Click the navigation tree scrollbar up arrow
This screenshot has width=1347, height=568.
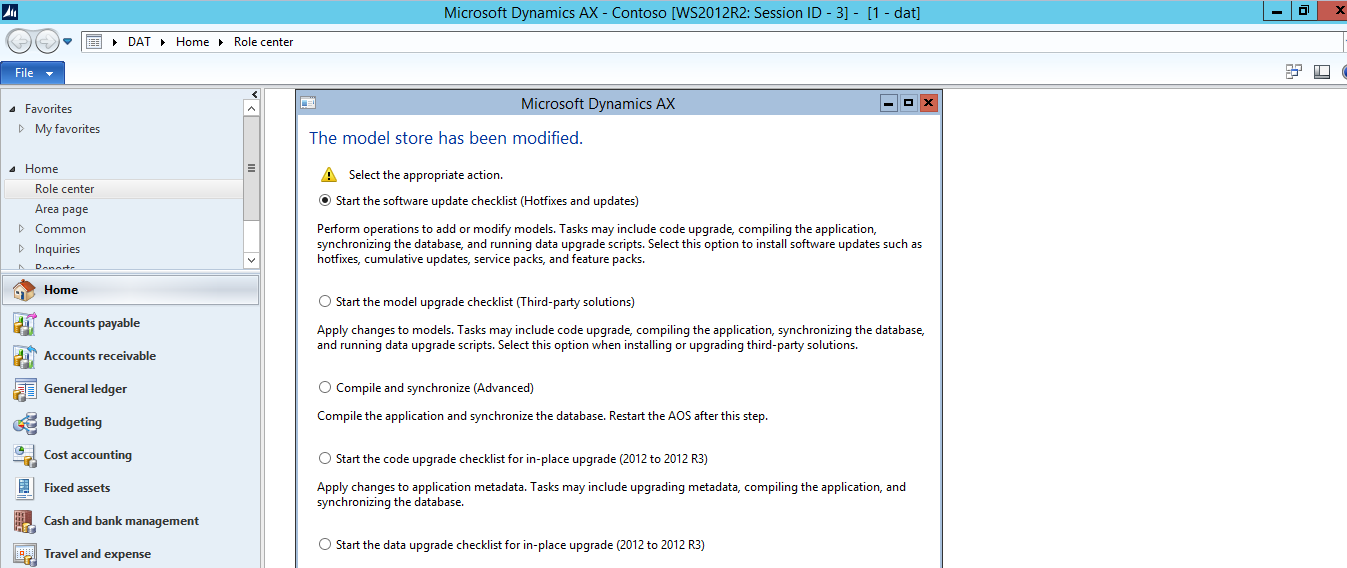[251, 108]
